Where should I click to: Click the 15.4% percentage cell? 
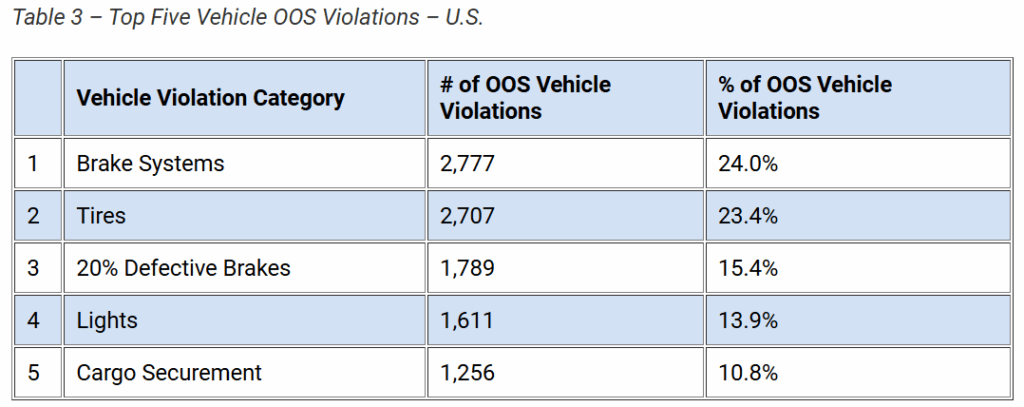coord(748,268)
